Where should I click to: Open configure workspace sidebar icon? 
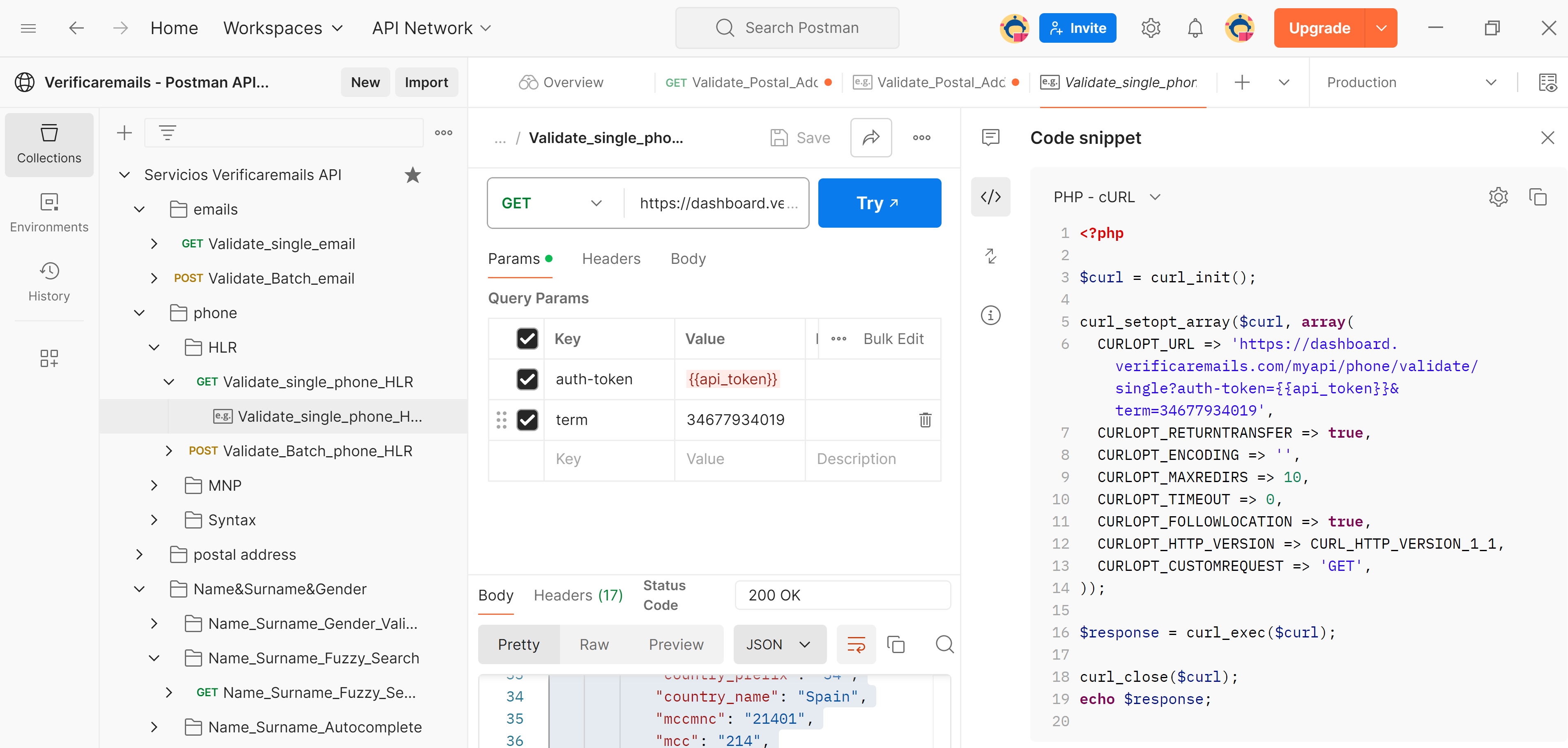click(49, 358)
